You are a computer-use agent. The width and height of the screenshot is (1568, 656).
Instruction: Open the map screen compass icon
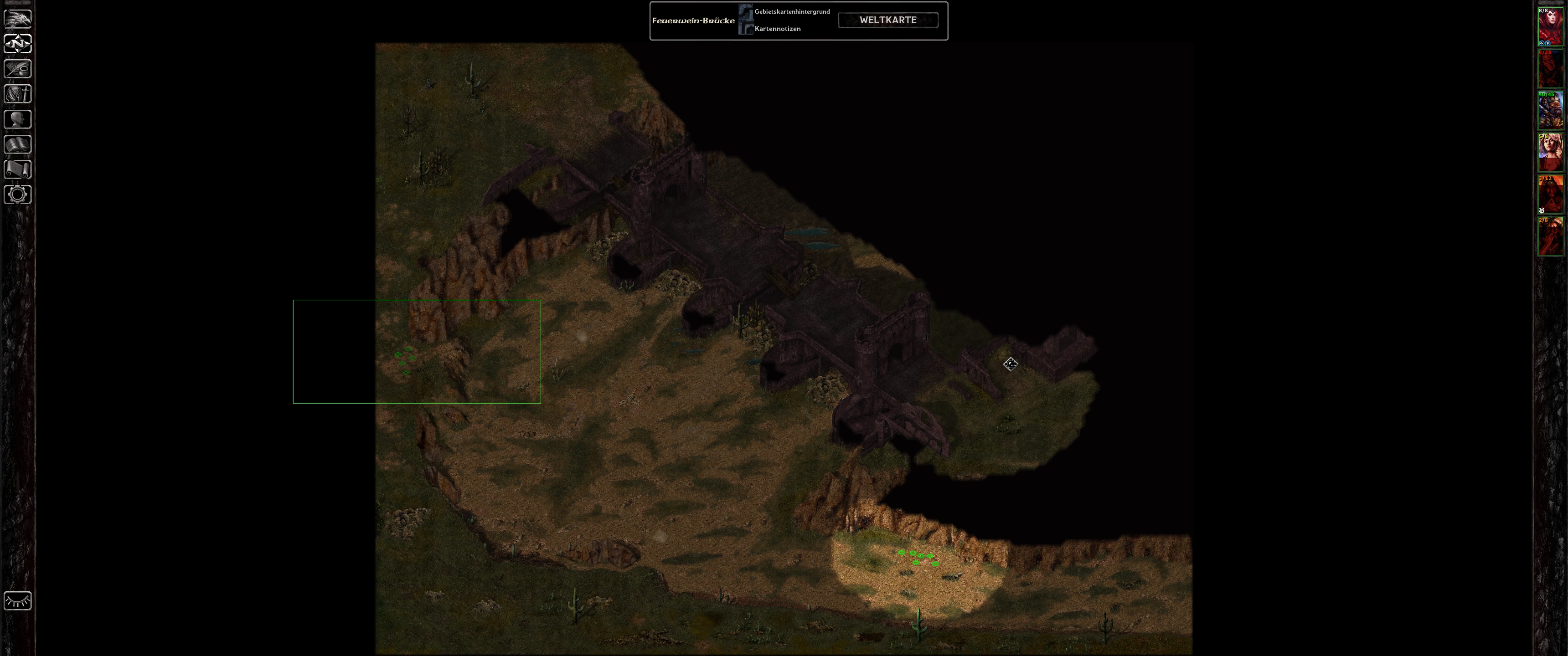(x=18, y=44)
